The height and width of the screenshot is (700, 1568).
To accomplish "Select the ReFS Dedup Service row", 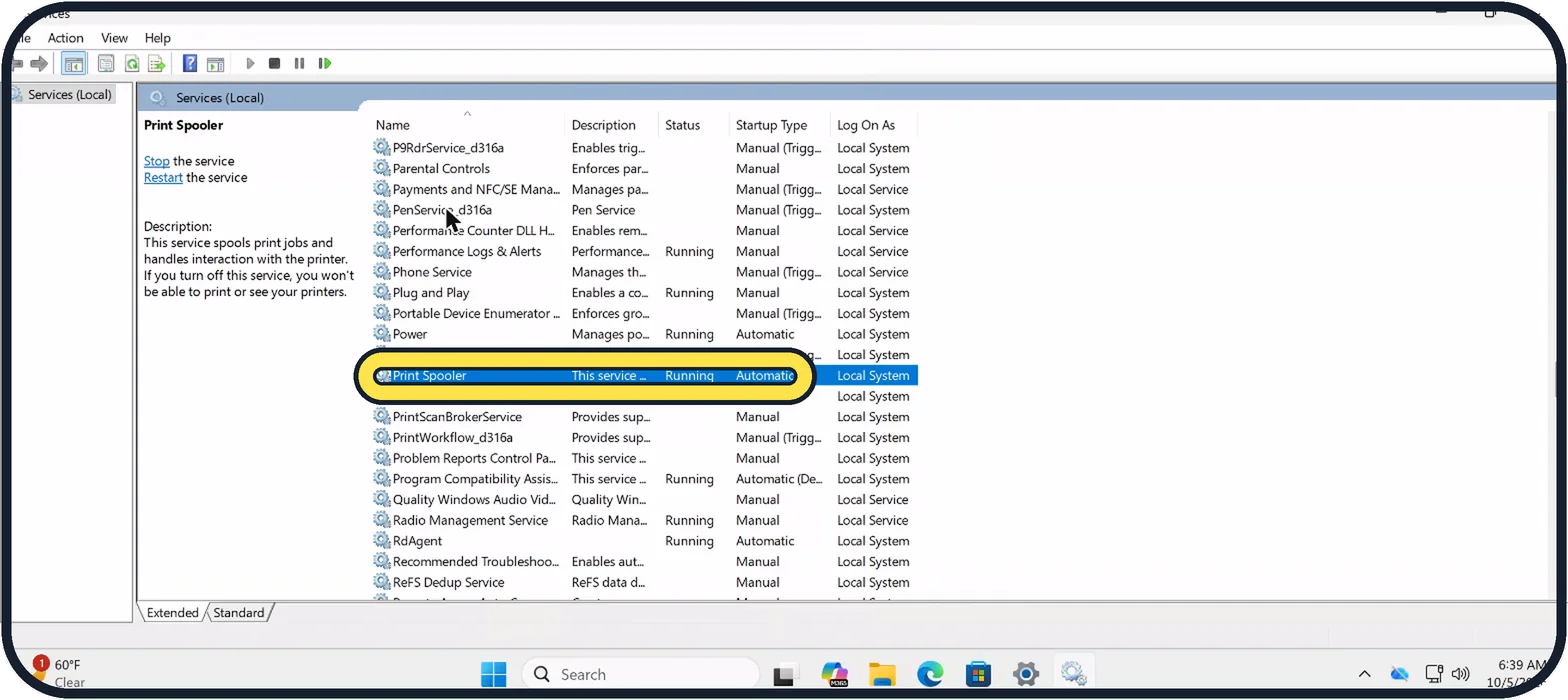I will 644,582.
